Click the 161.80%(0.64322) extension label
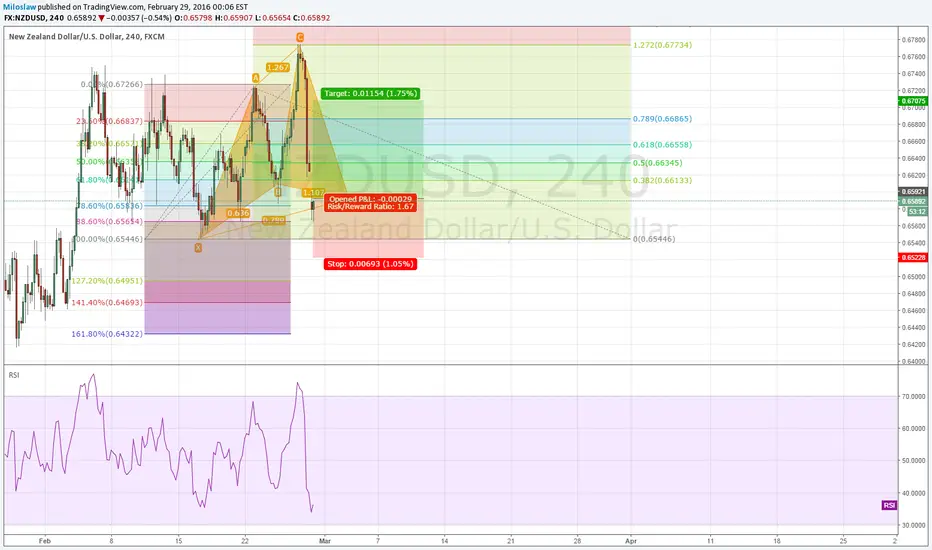 click(x=107, y=334)
